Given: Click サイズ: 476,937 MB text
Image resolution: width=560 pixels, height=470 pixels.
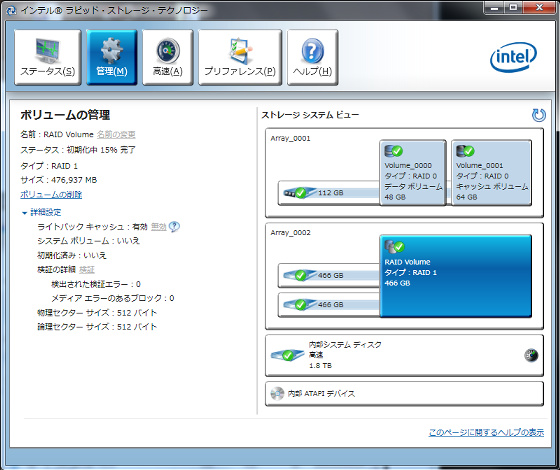Looking at the screenshot, I should point(59,180).
